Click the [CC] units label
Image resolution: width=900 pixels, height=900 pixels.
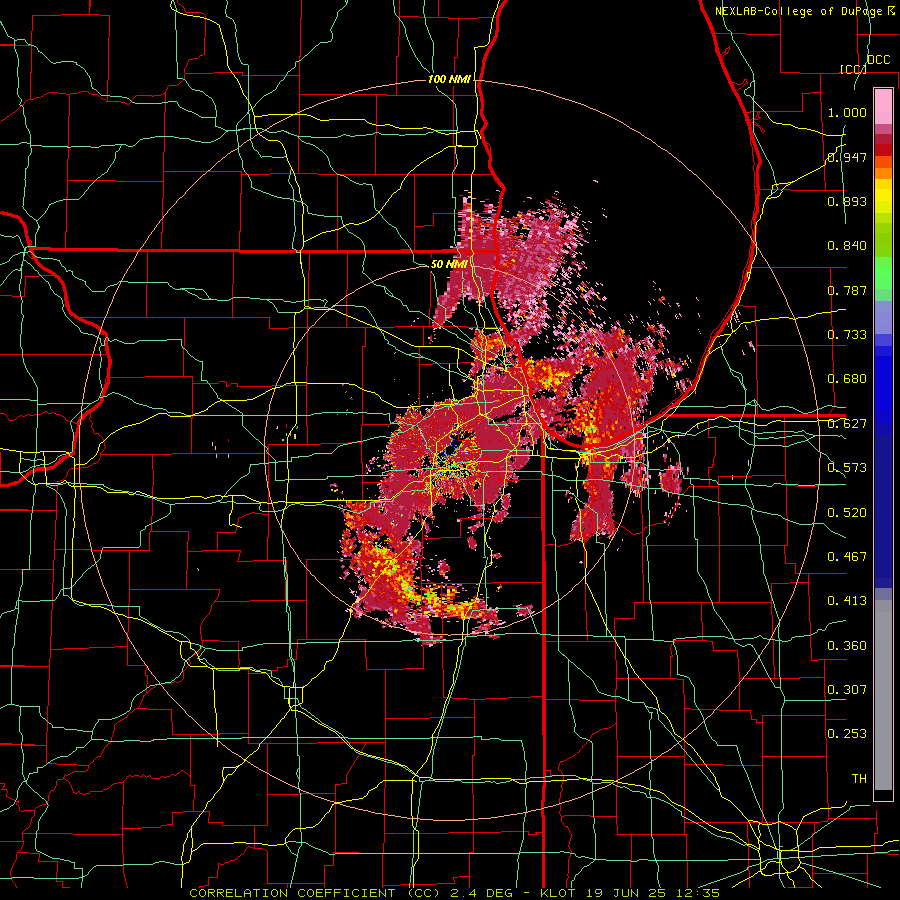click(853, 69)
